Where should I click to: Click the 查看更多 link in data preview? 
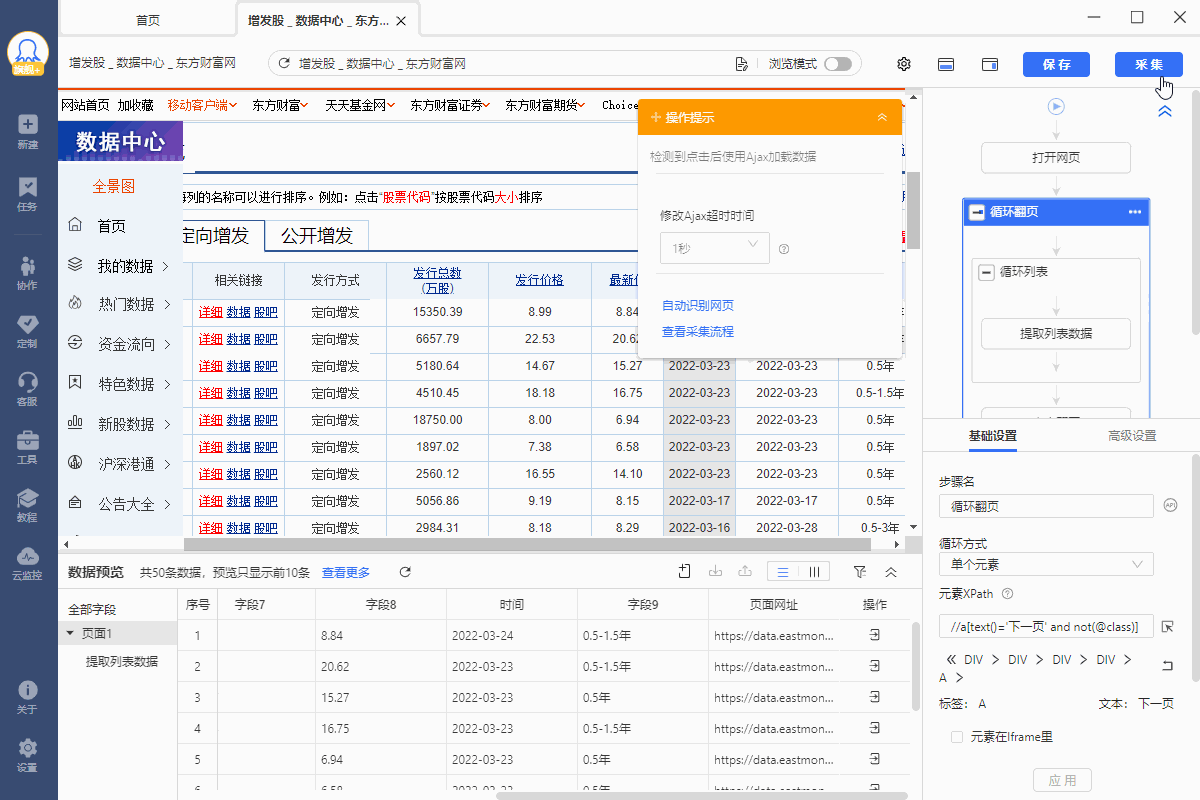point(346,572)
